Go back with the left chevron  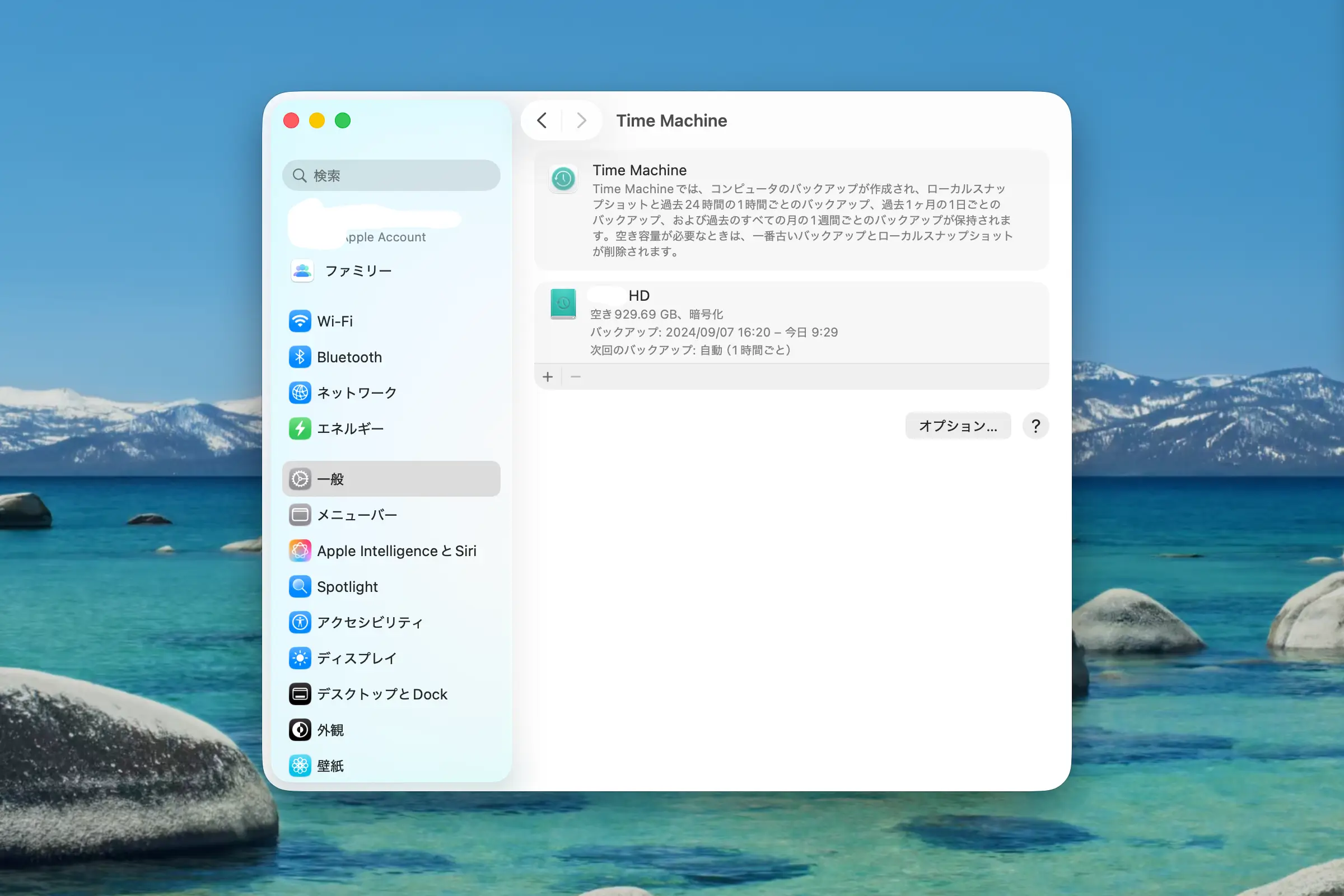click(542, 120)
